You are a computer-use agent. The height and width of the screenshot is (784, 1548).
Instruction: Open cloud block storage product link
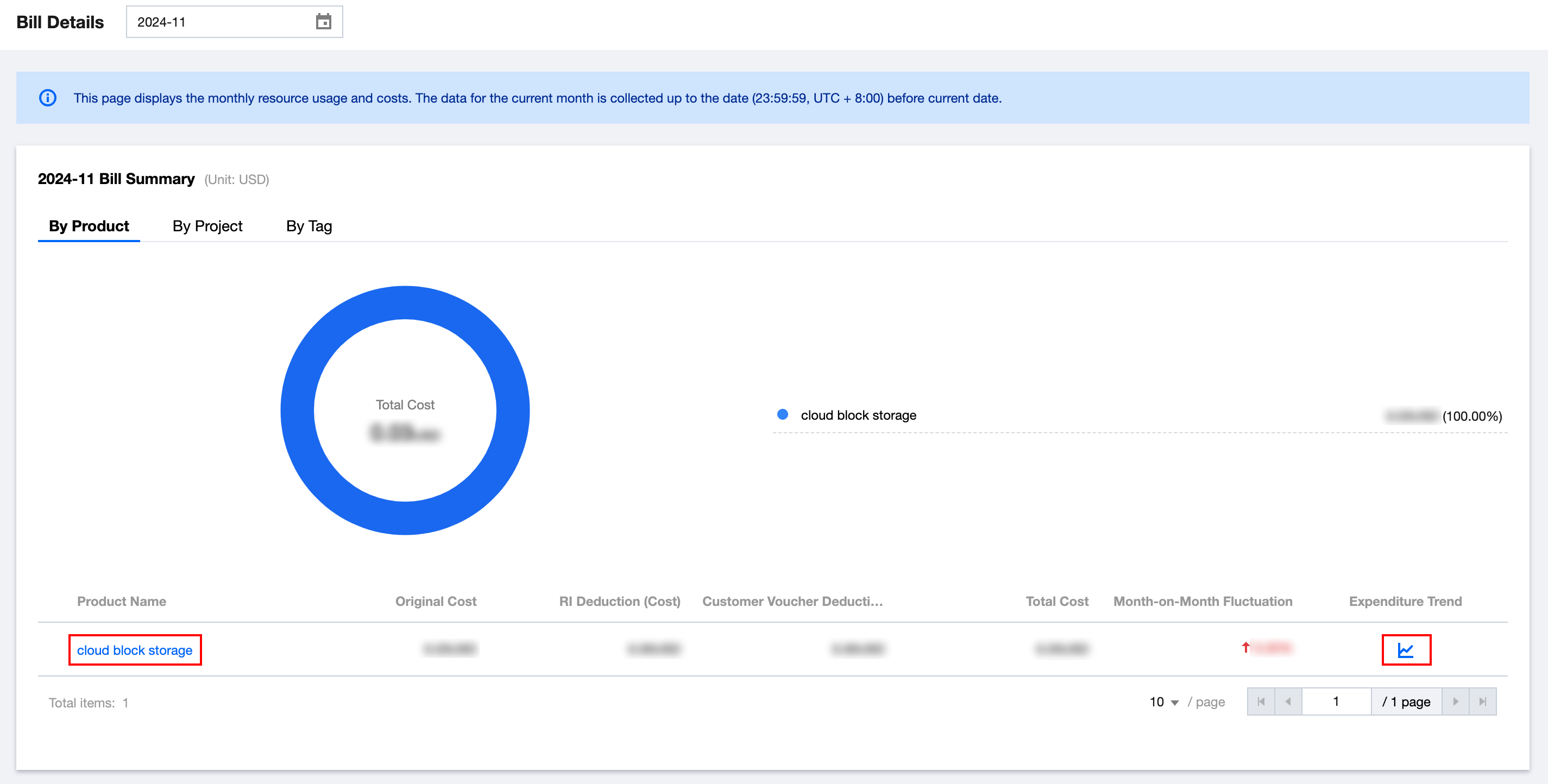[135, 650]
